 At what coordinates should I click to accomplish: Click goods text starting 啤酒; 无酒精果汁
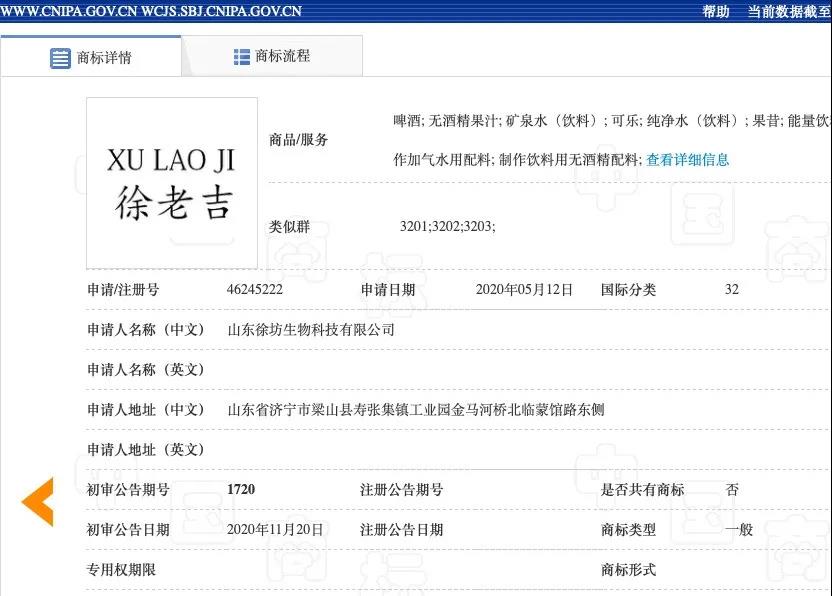tap(612, 121)
